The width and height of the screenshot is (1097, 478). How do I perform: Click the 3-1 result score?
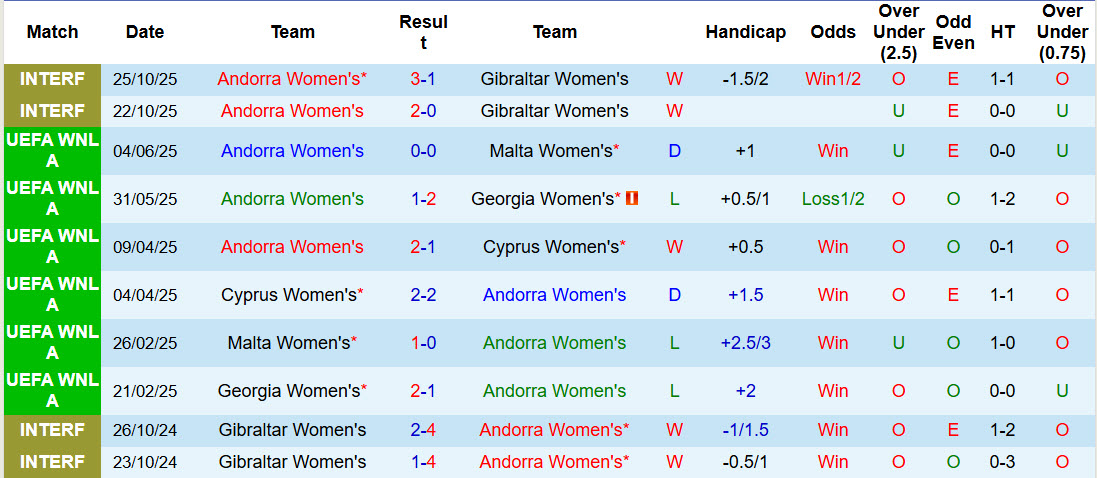[x=423, y=79]
